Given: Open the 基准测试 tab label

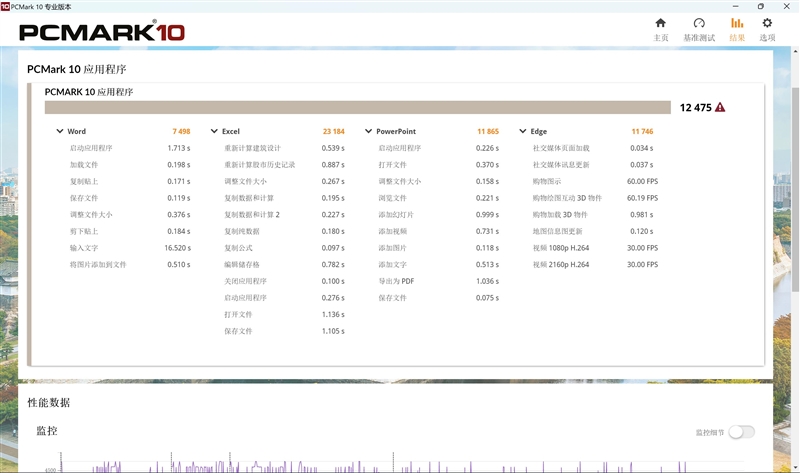Looking at the screenshot, I should pos(699,38).
